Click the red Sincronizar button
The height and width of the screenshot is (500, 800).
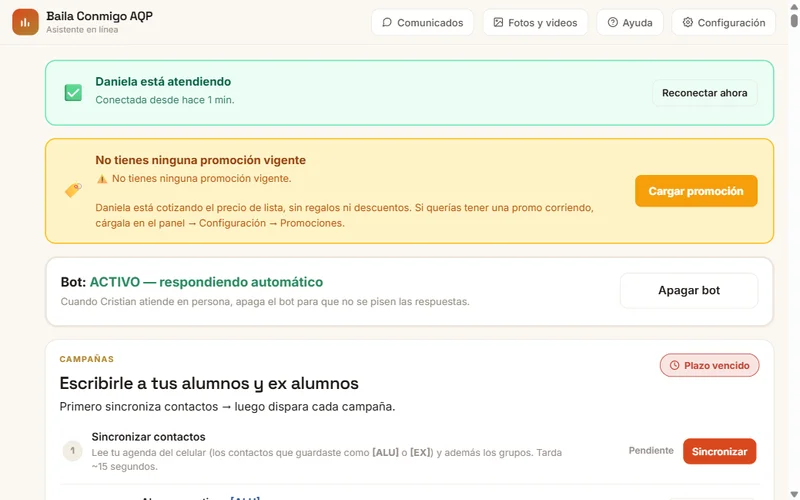point(719,452)
